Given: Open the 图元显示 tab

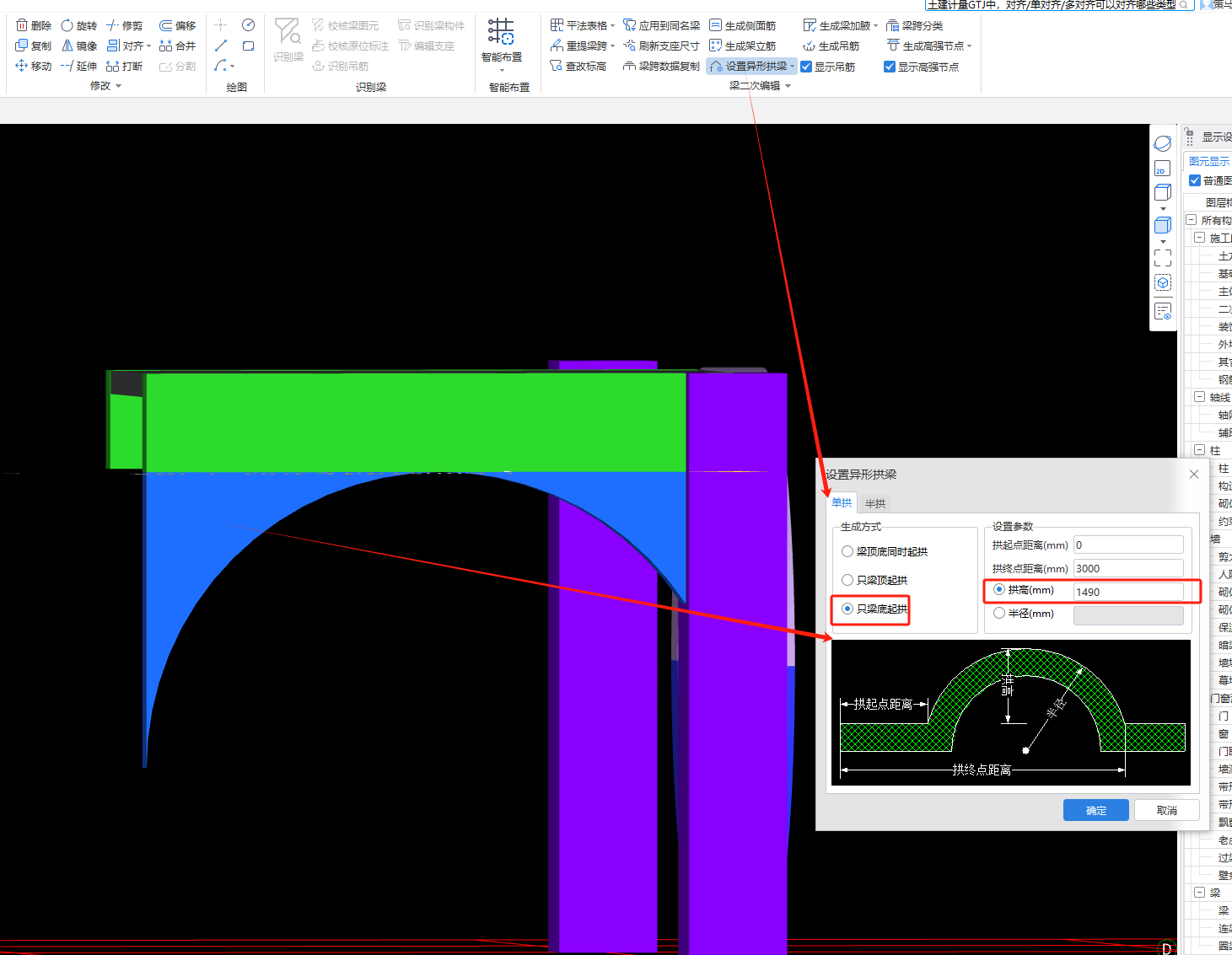Looking at the screenshot, I should (x=1208, y=161).
